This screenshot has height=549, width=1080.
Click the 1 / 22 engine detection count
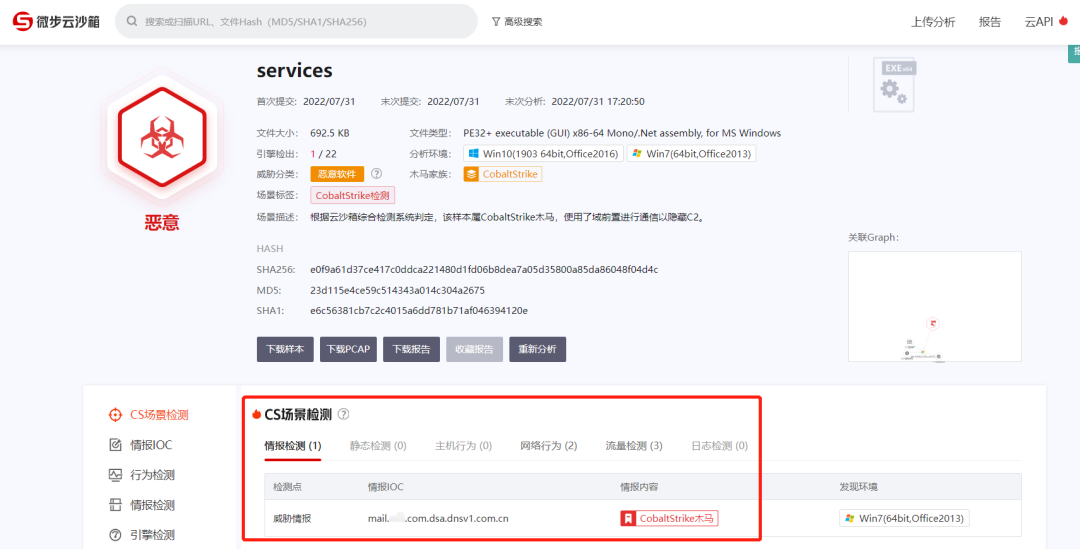324,154
